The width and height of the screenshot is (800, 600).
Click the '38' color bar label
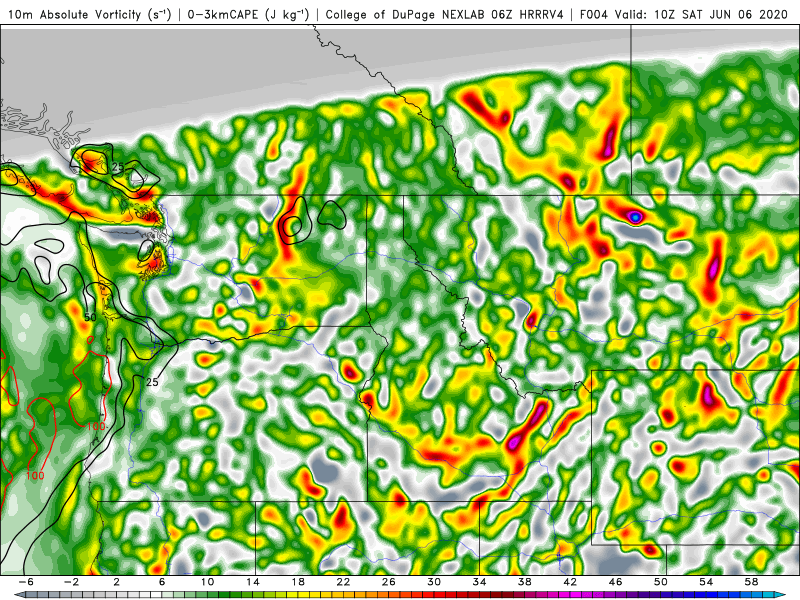tap(524, 582)
